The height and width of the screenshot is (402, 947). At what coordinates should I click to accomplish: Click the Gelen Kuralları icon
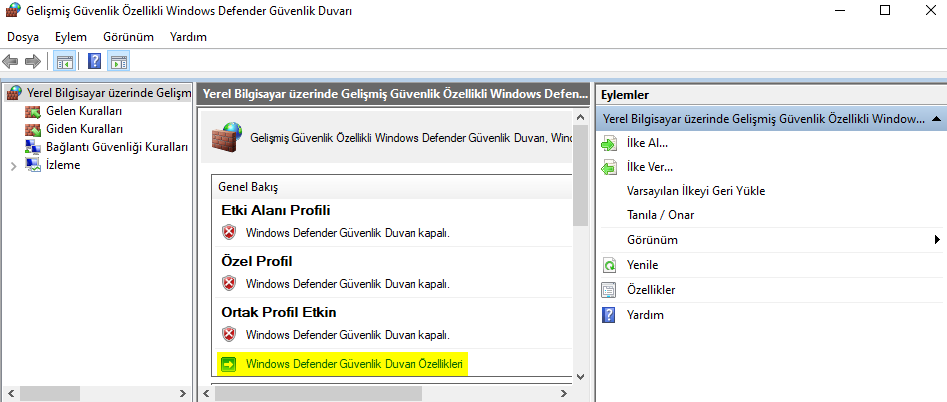tap(33, 112)
